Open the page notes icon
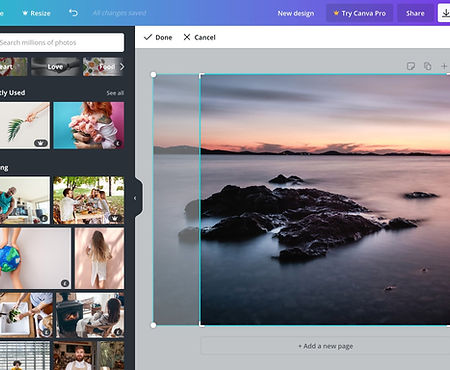Viewport: 450px width, 370px height. coord(411,66)
